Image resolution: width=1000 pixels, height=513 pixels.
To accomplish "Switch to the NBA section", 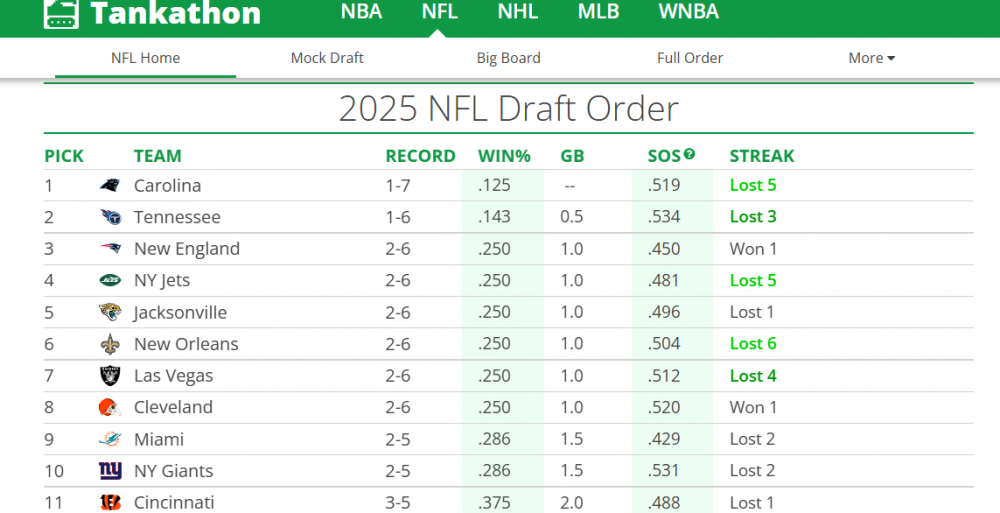I will click(x=361, y=12).
